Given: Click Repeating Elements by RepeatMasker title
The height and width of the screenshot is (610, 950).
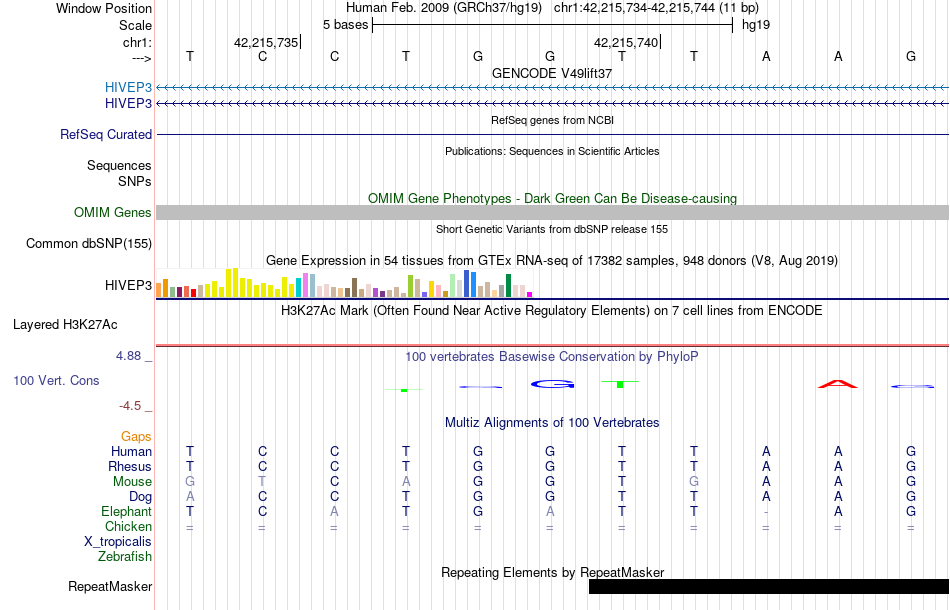Looking at the screenshot, I should coord(552,572).
